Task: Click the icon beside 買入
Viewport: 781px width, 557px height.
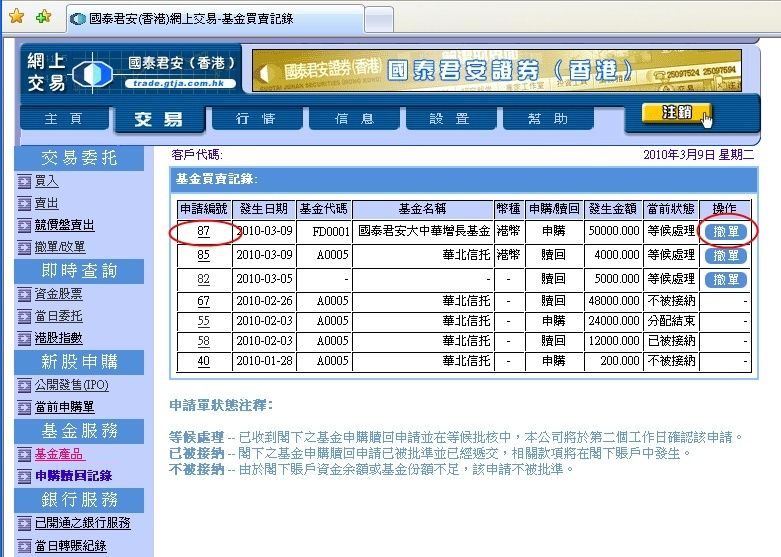Action: (24, 182)
